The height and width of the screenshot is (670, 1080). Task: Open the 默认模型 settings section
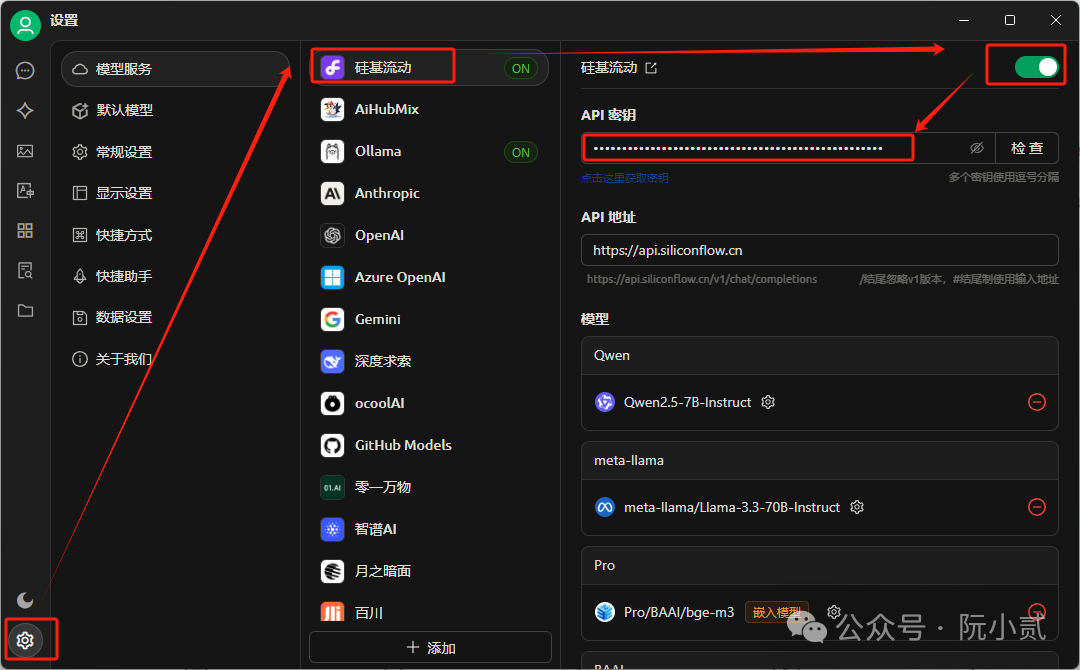(175, 110)
